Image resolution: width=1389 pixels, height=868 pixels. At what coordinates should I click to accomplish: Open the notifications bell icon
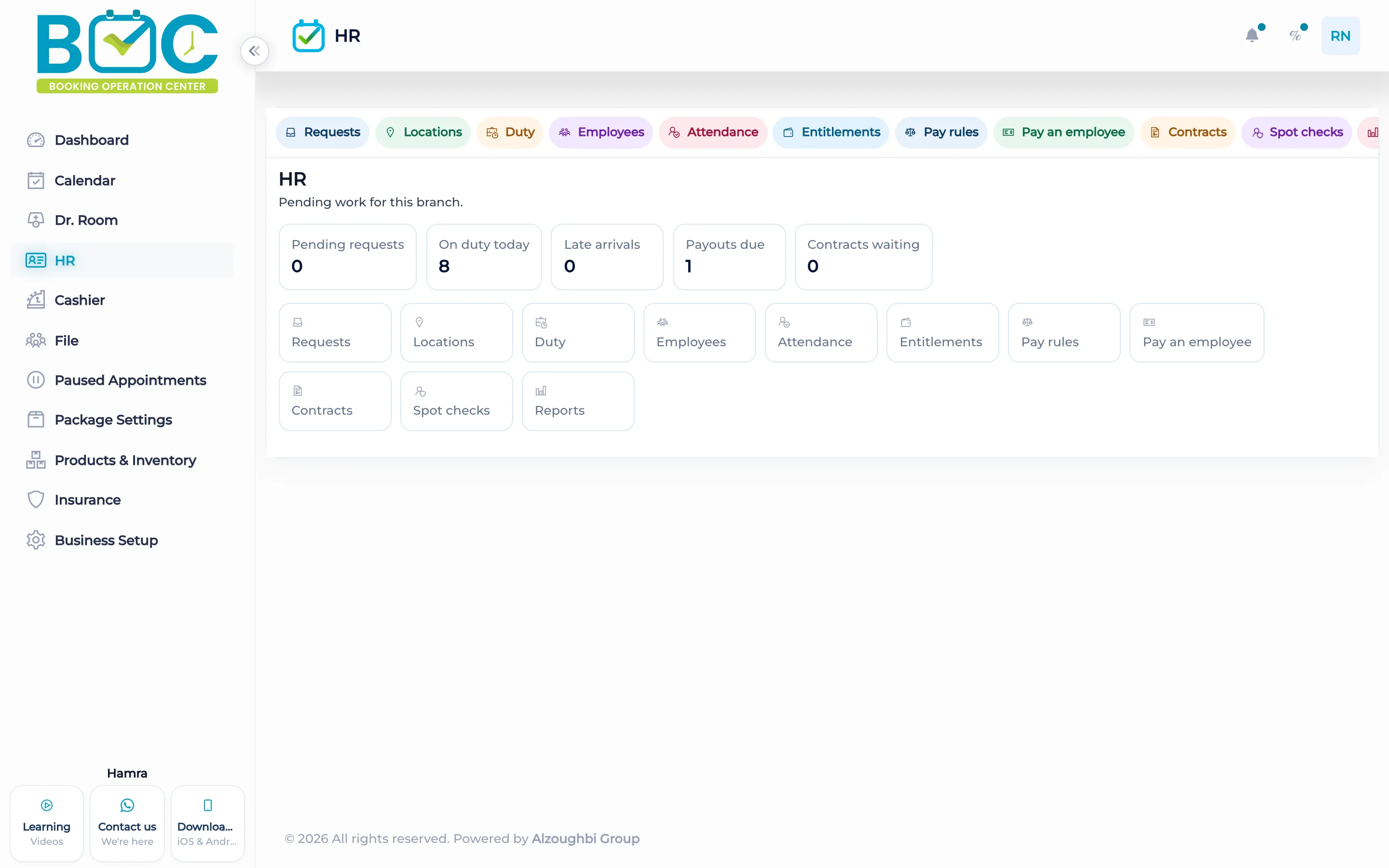[1252, 36]
